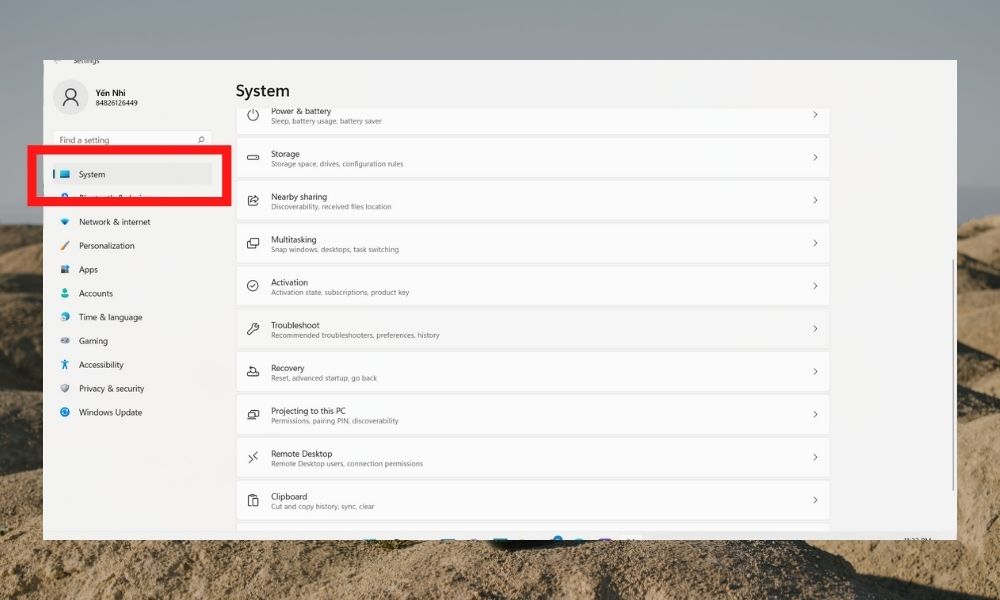The height and width of the screenshot is (600, 1000).
Task: Click the Activation checkmark icon
Action: (252, 286)
